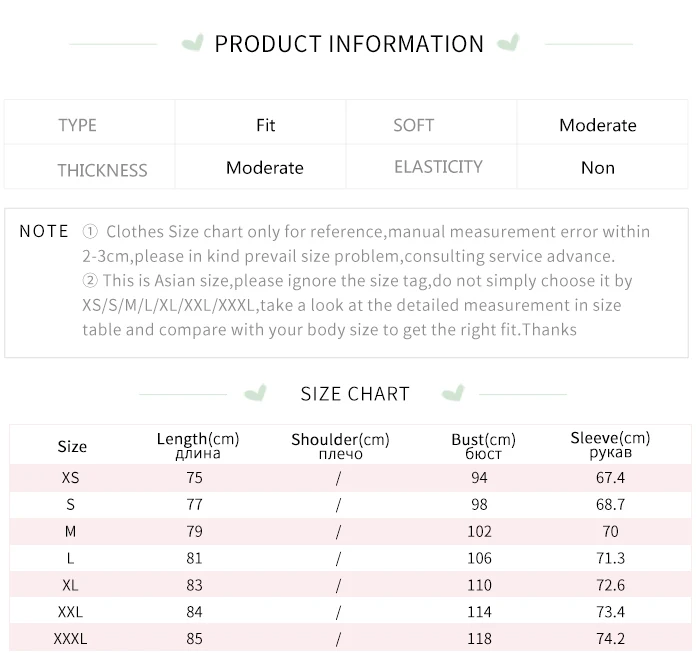
Task: Click the Sleeve(cm) column header
Action: tap(610, 445)
